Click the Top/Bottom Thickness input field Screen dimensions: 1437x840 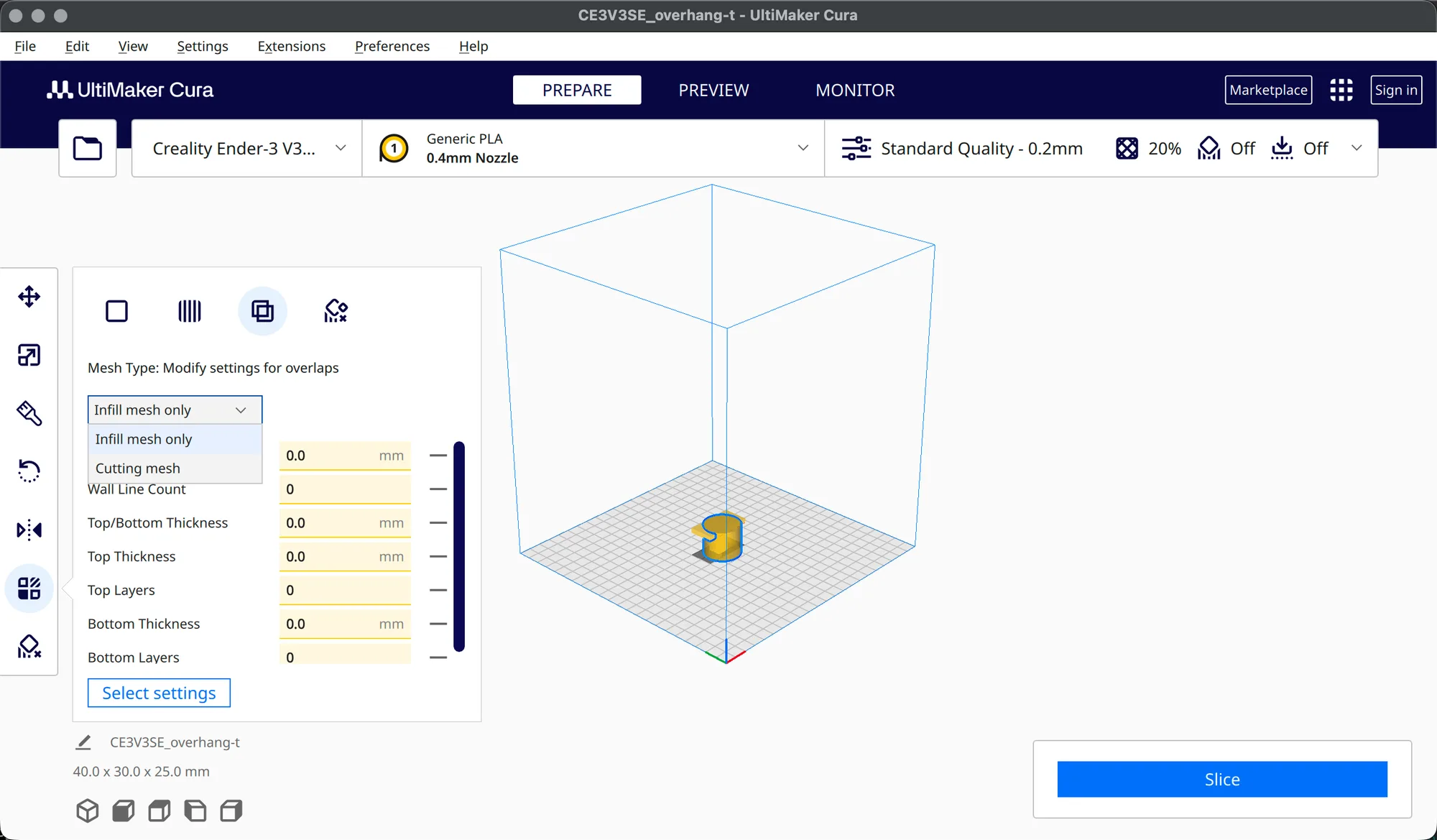pyautogui.click(x=345, y=523)
